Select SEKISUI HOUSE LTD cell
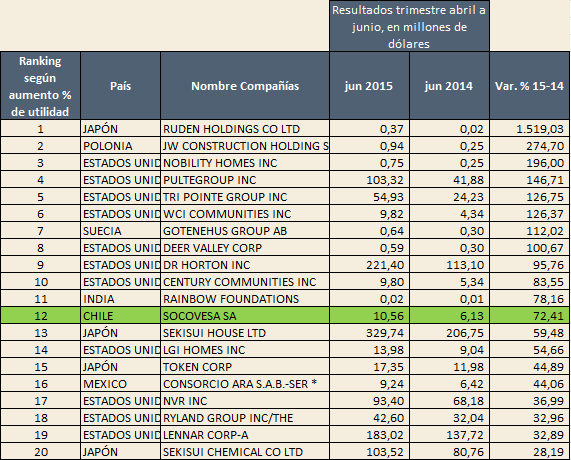 (x=245, y=333)
